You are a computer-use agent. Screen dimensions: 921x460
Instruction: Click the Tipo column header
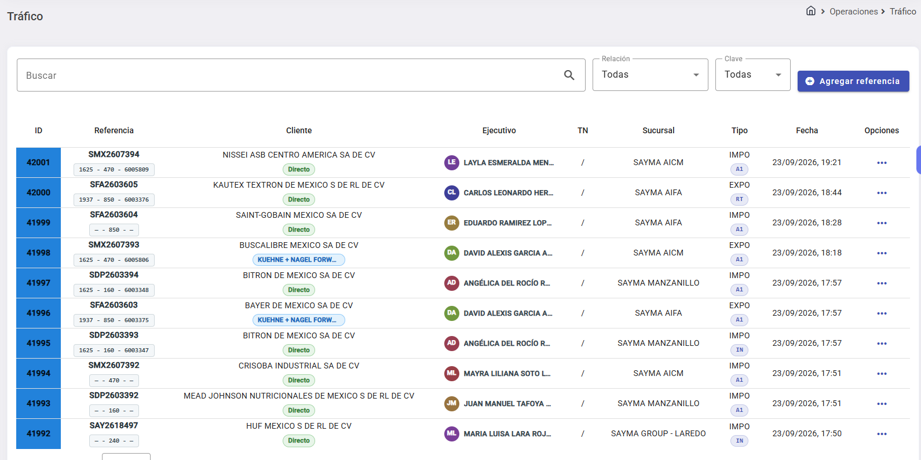[740, 130]
